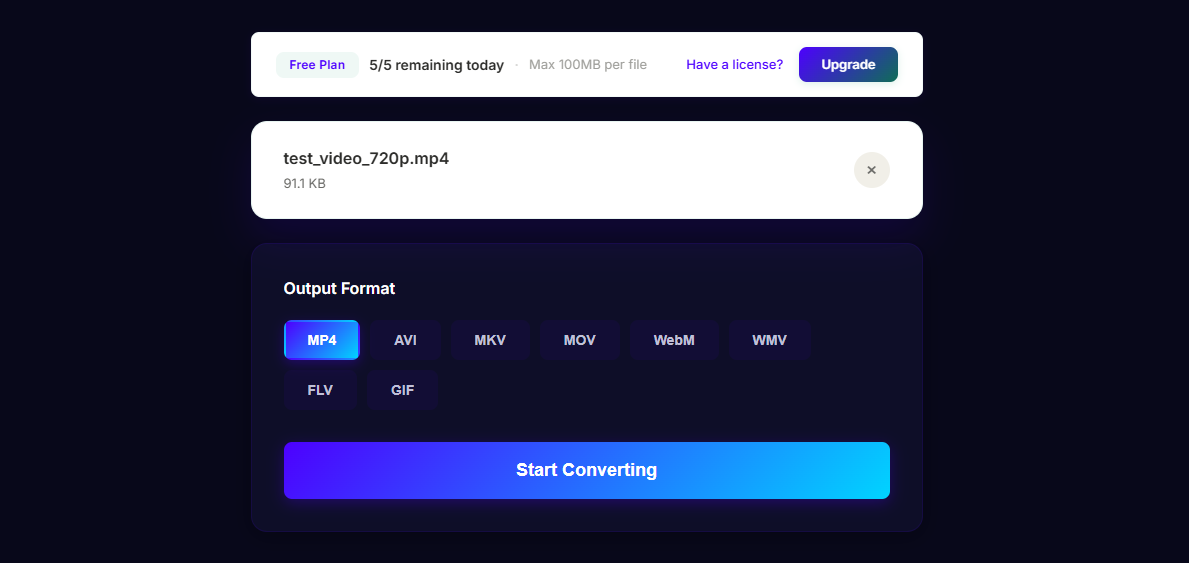Select MOV output format
Image resolution: width=1189 pixels, height=563 pixels.
tap(579, 340)
